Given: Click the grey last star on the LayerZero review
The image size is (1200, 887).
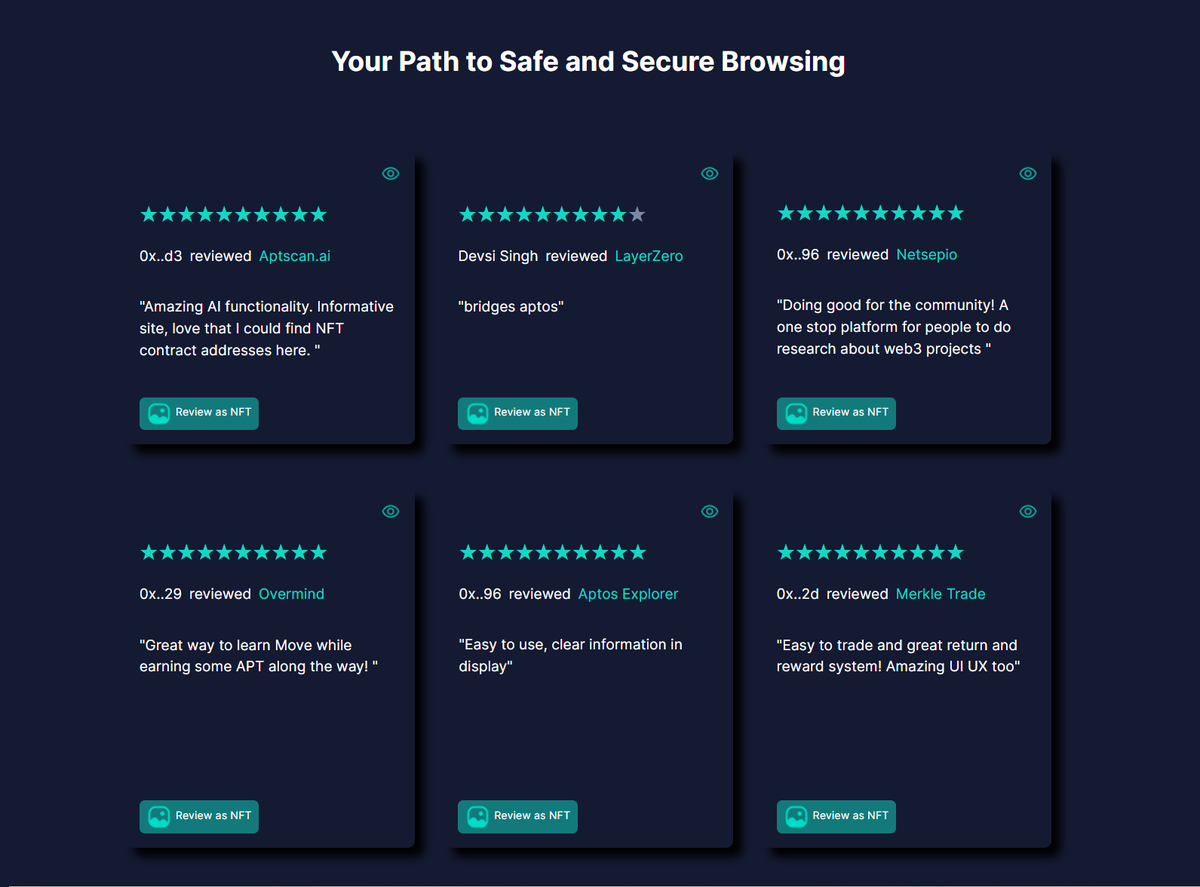Looking at the screenshot, I should pos(637,214).
